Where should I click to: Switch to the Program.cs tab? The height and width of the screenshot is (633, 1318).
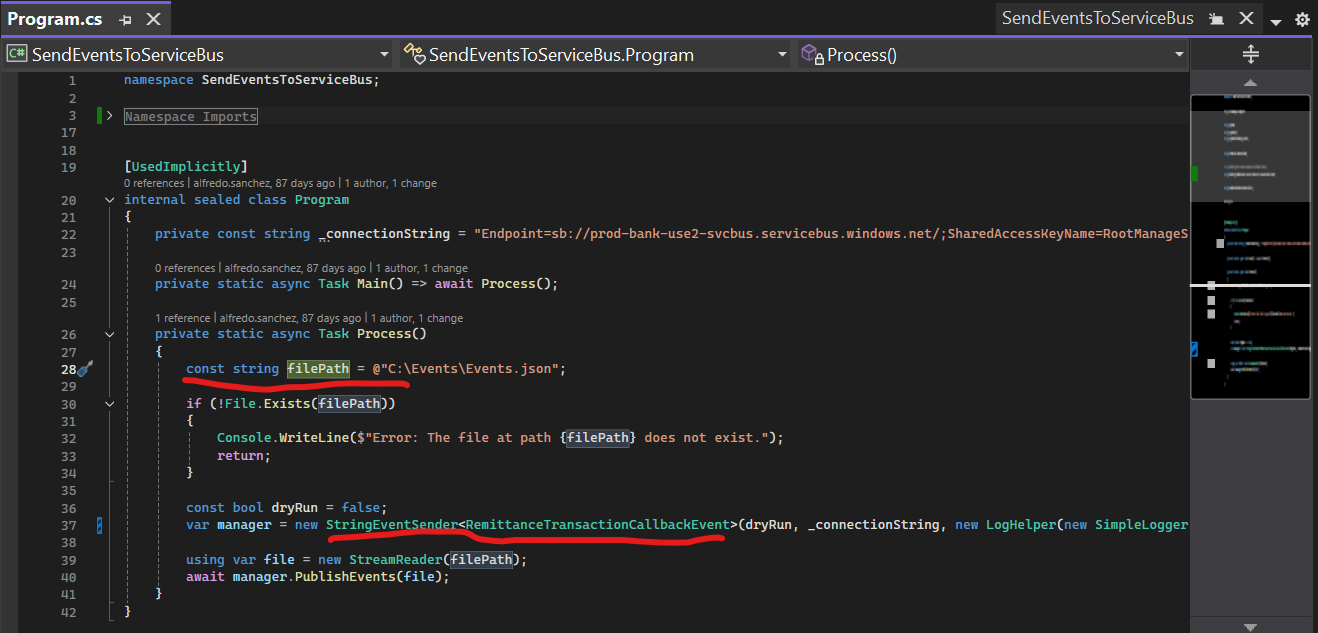coord(56,19)
